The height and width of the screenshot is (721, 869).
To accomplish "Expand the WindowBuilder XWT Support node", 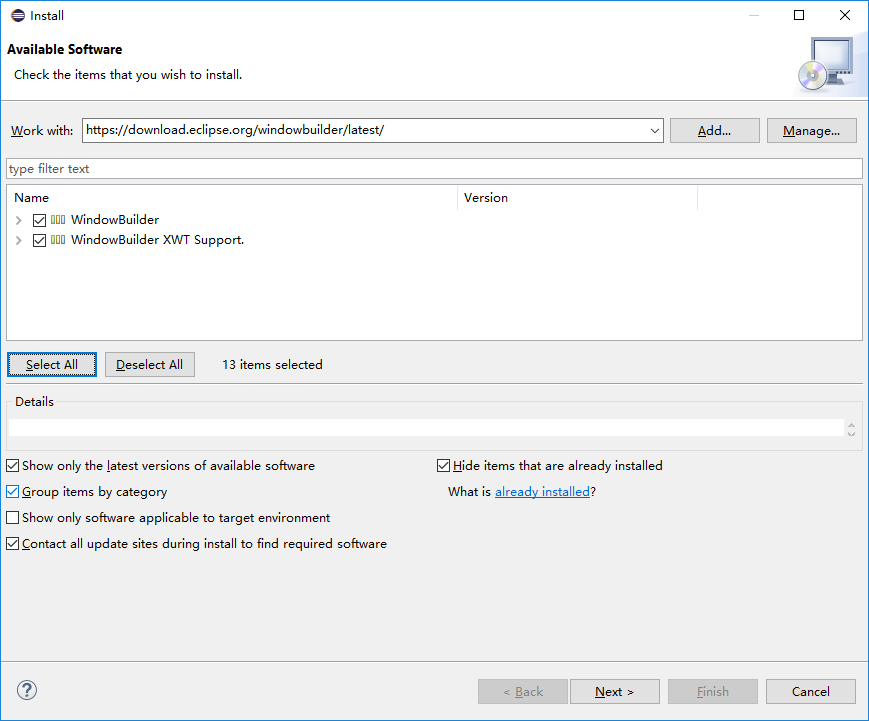I will click(19, 240).
